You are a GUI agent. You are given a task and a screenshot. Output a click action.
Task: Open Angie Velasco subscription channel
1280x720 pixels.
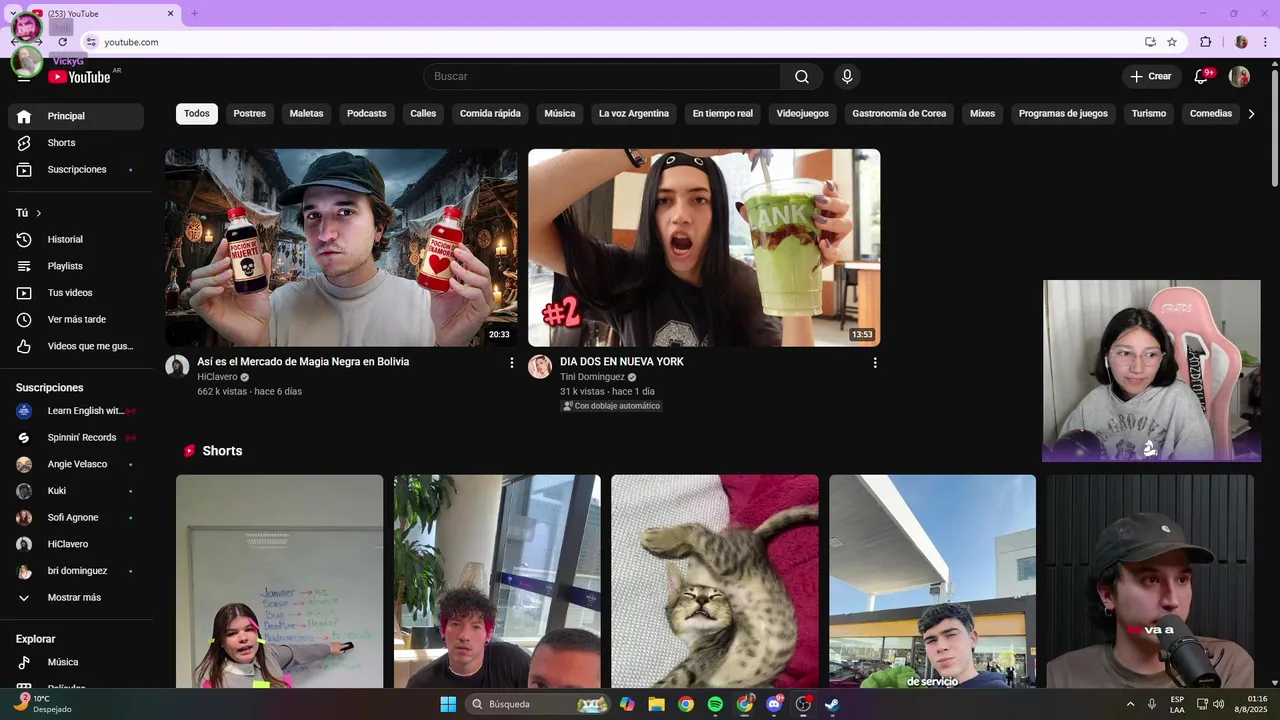point(76,464)
